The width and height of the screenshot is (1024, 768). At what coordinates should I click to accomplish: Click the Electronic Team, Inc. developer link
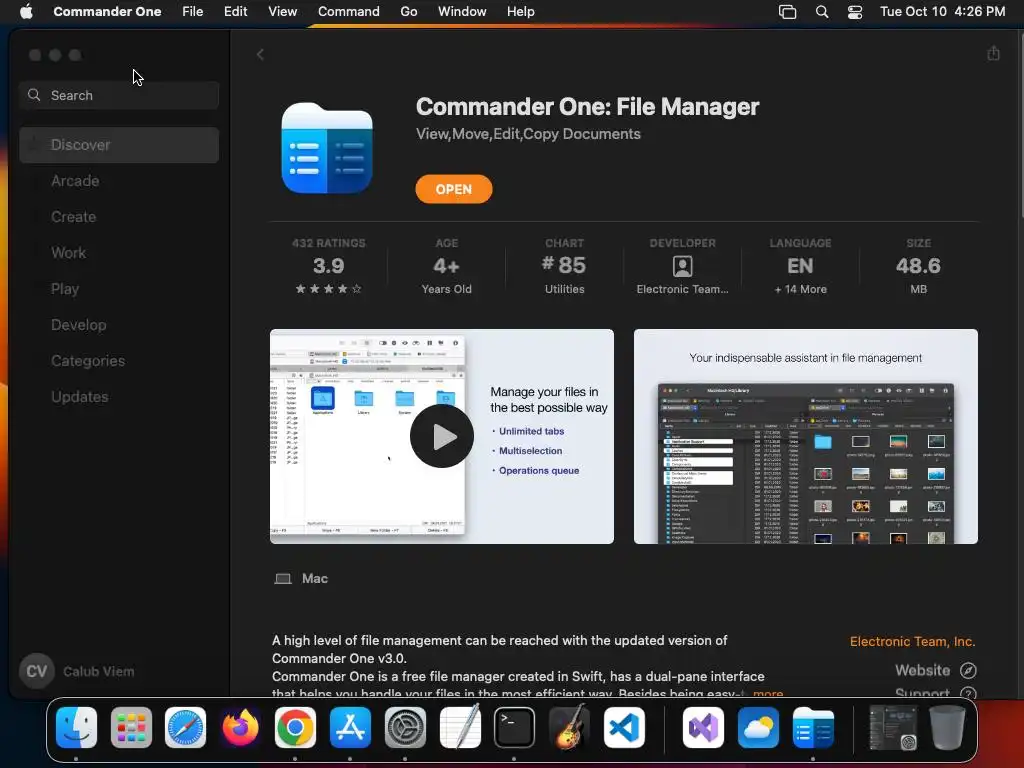(912, 641)
